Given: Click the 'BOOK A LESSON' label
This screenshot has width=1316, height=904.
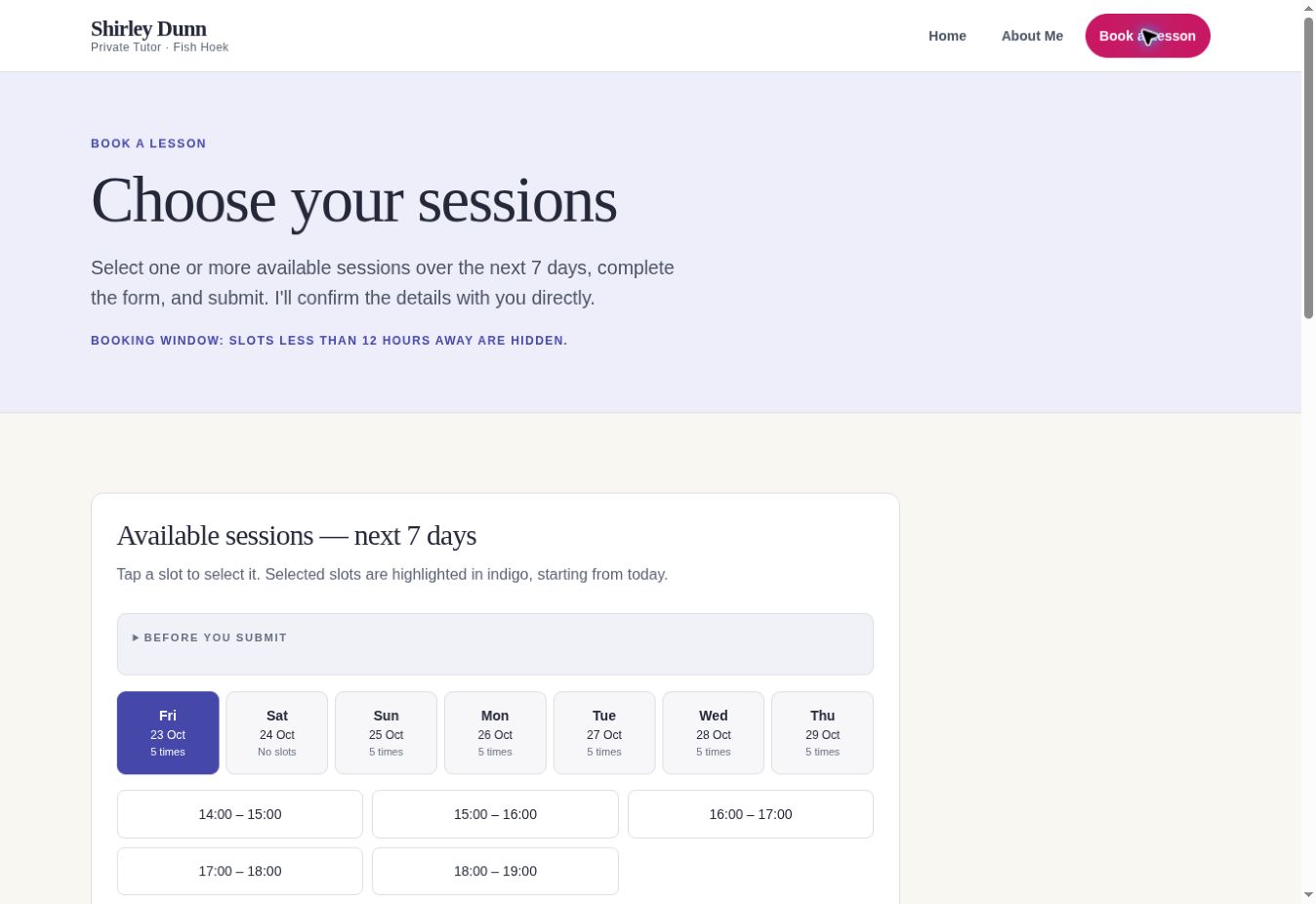Looking at the screenshot, I should 148,144.
